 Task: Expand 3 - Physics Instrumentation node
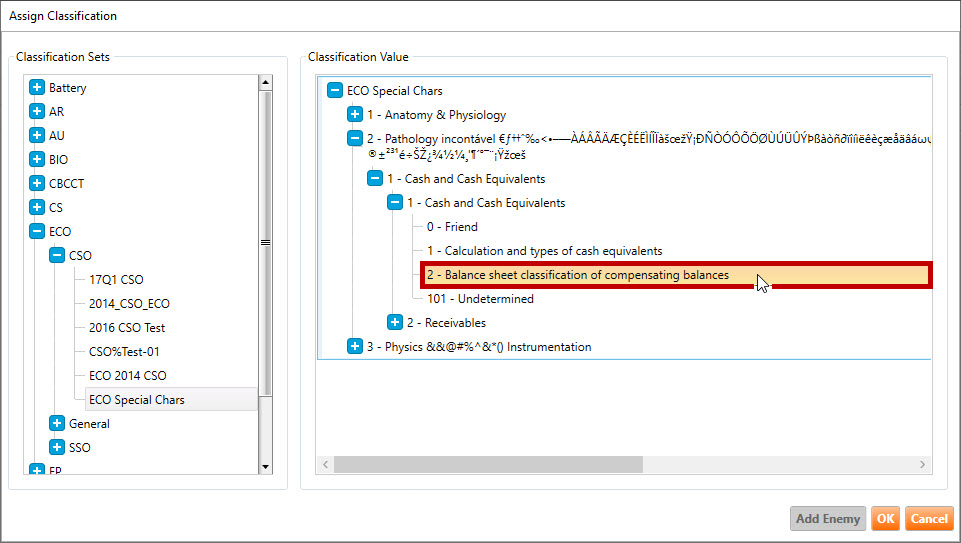(355, 347)
